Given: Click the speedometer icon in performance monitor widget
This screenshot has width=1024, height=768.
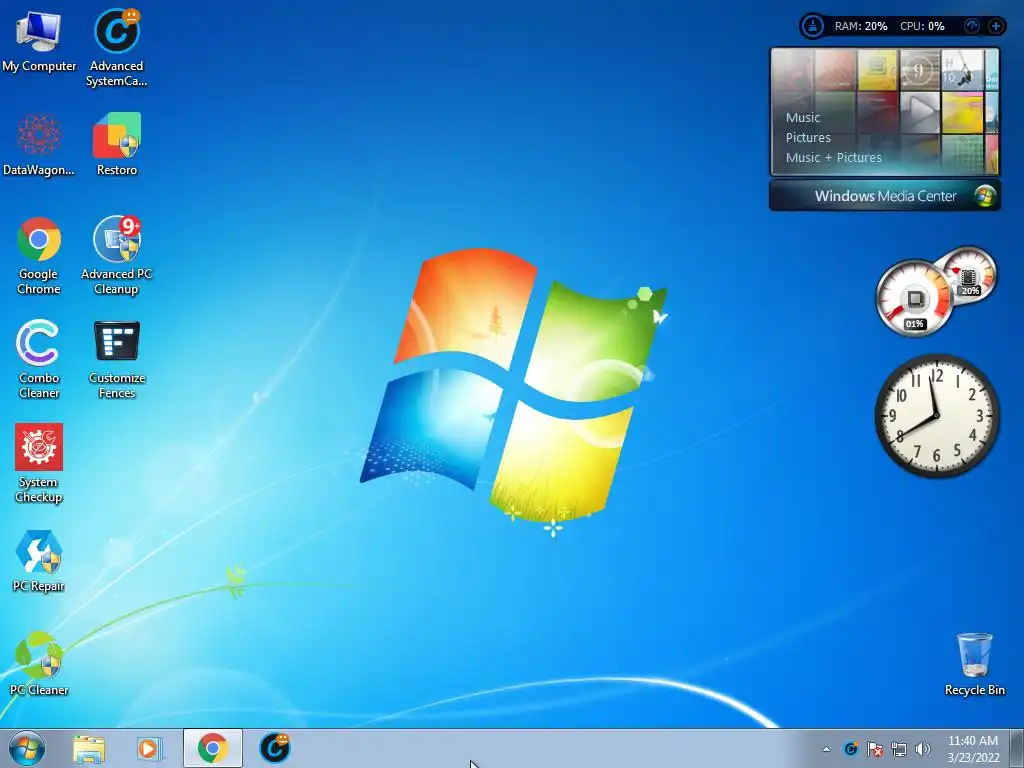Looking at the screenshot, I should (972, 26).
